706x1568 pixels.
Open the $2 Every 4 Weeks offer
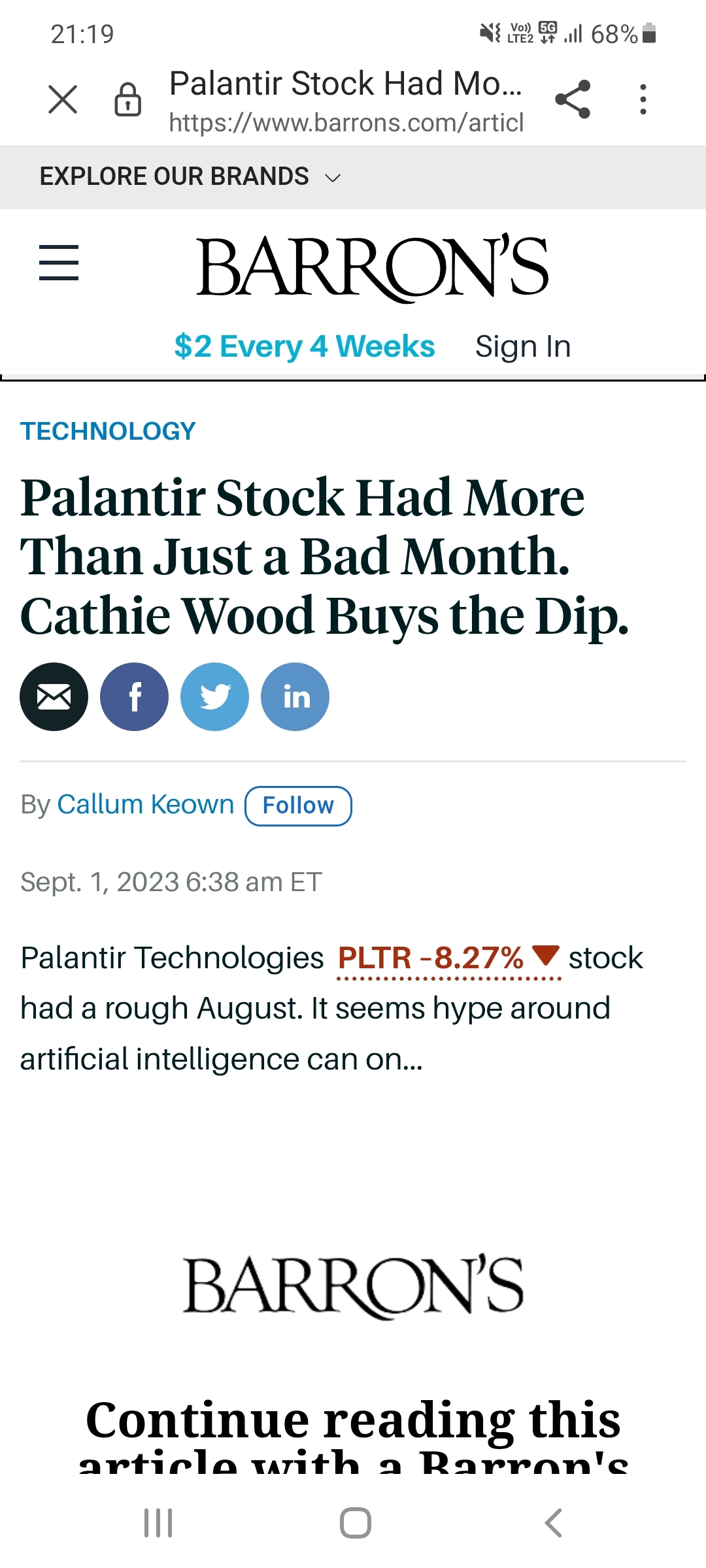(x=304, y=346)
